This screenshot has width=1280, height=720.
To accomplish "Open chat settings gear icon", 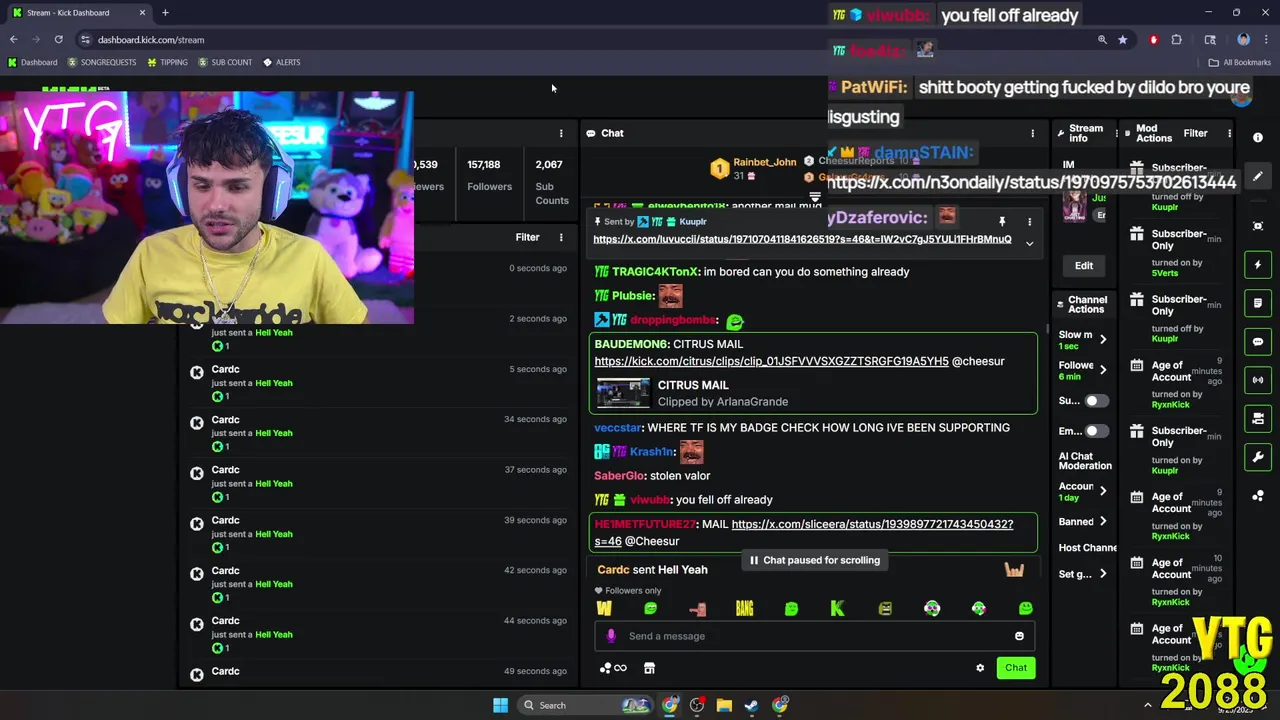I will point(980,668).
